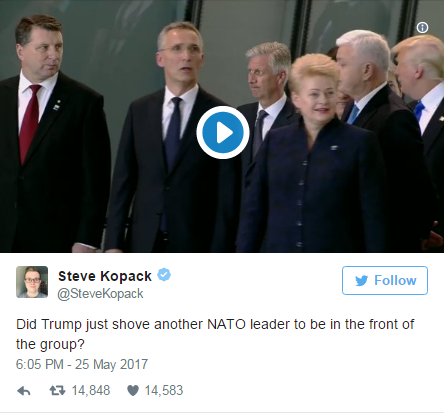Open Steve Kopack's profile avatar
The height and width of the screenshot is (413, 444).
[32, 282]
